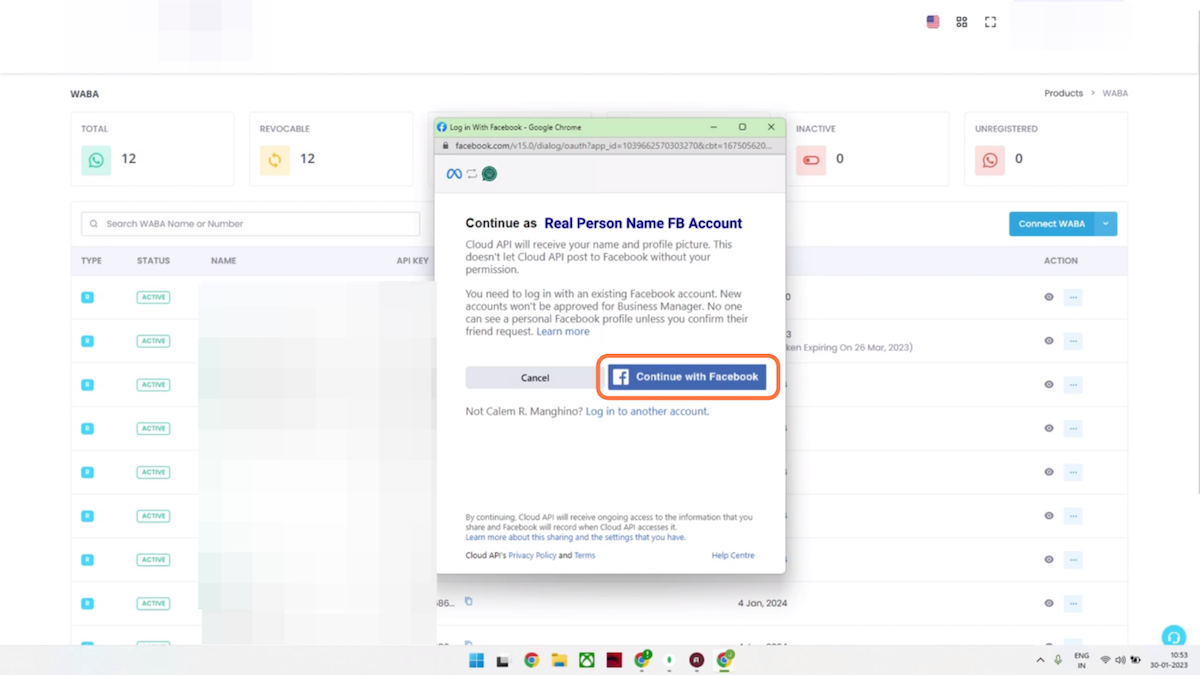Click the green WhatsApp logo in login popup
Screen dimensions: 1200x675
tap(489, 174)
